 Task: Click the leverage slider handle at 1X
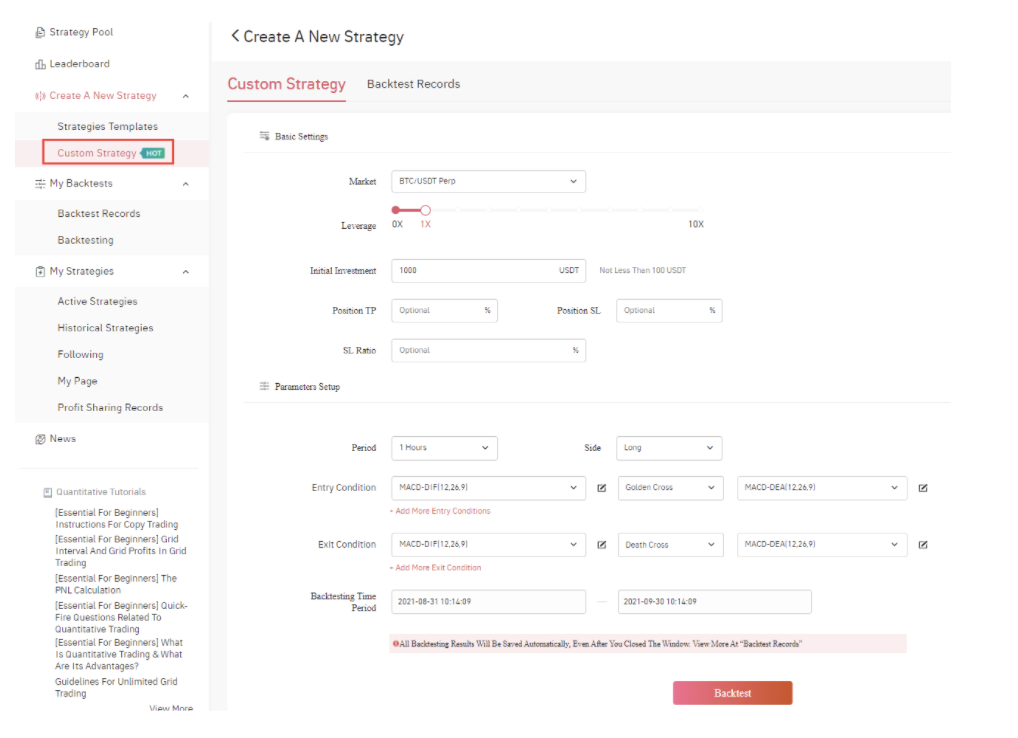[425, 210]
